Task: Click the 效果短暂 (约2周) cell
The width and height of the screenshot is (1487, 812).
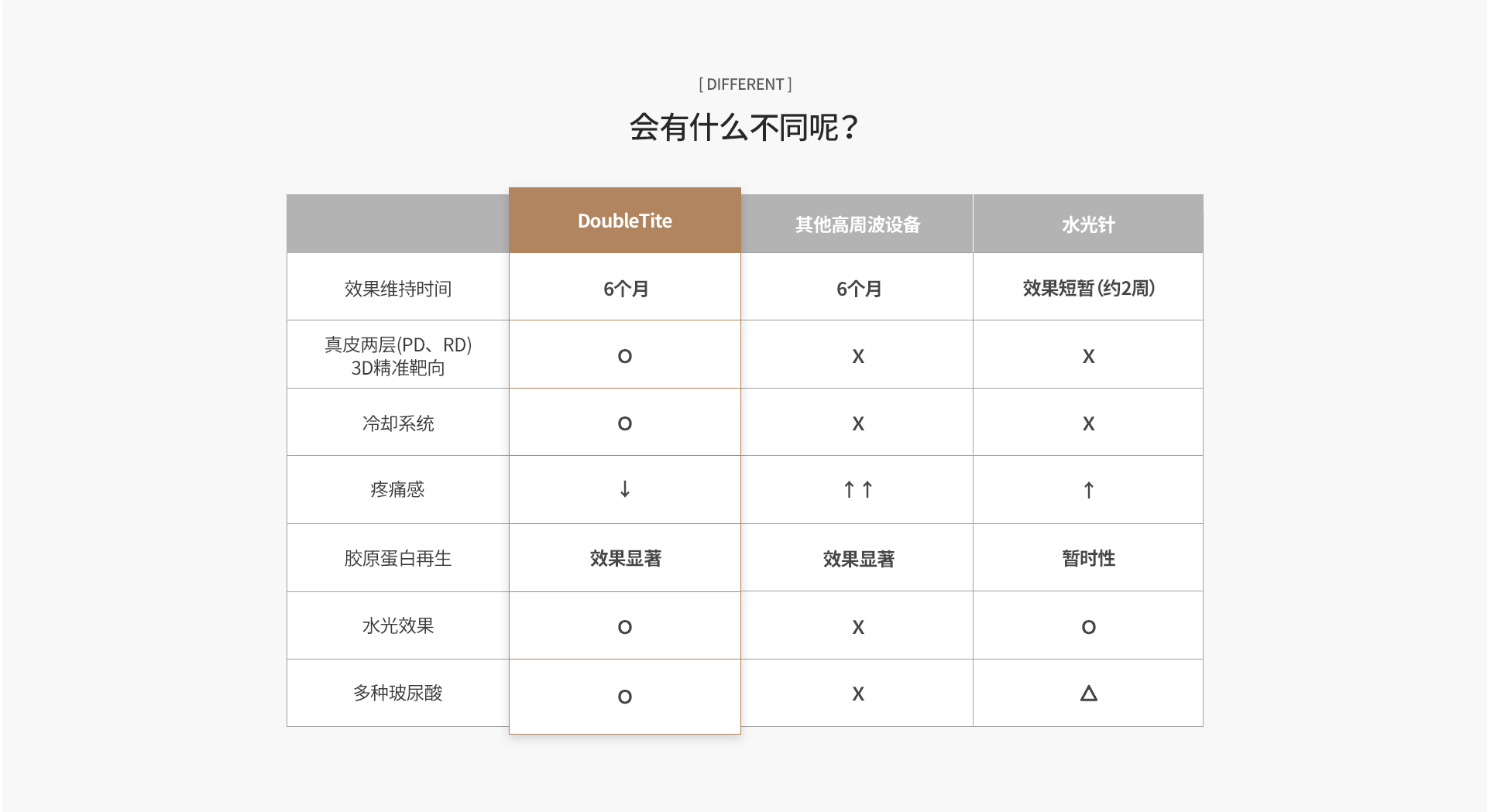Action: (1089, 288)
